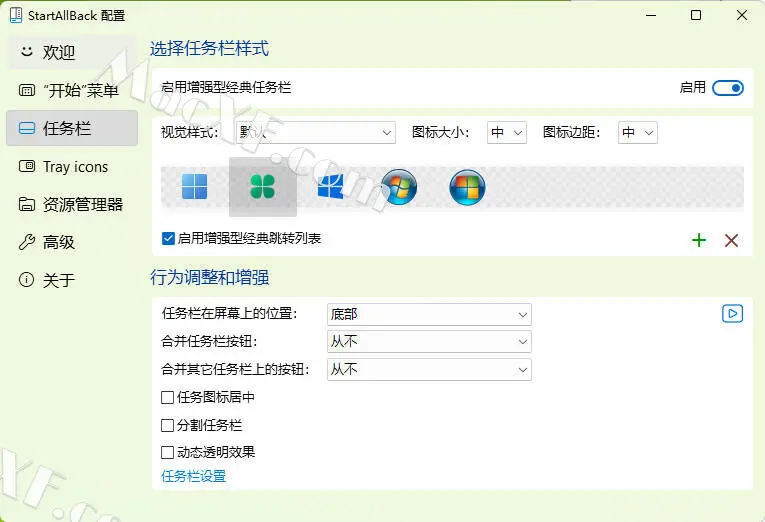This screenshot has height=522, width=765.
Task: Click the info icon next to 关于
Action: [x=26, y=280]
